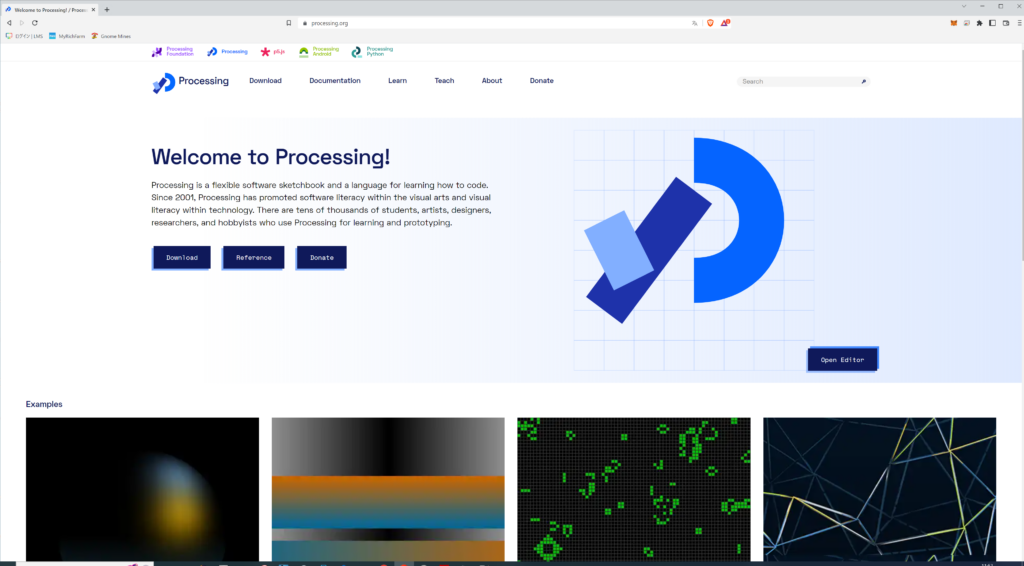
Task: Open the tab search chevron
Action: click(963, 6)
